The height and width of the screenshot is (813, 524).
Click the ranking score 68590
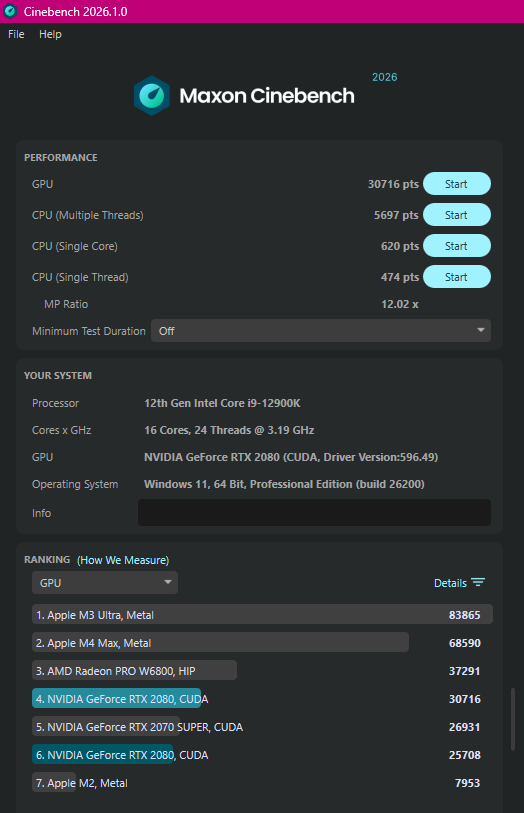464,643
